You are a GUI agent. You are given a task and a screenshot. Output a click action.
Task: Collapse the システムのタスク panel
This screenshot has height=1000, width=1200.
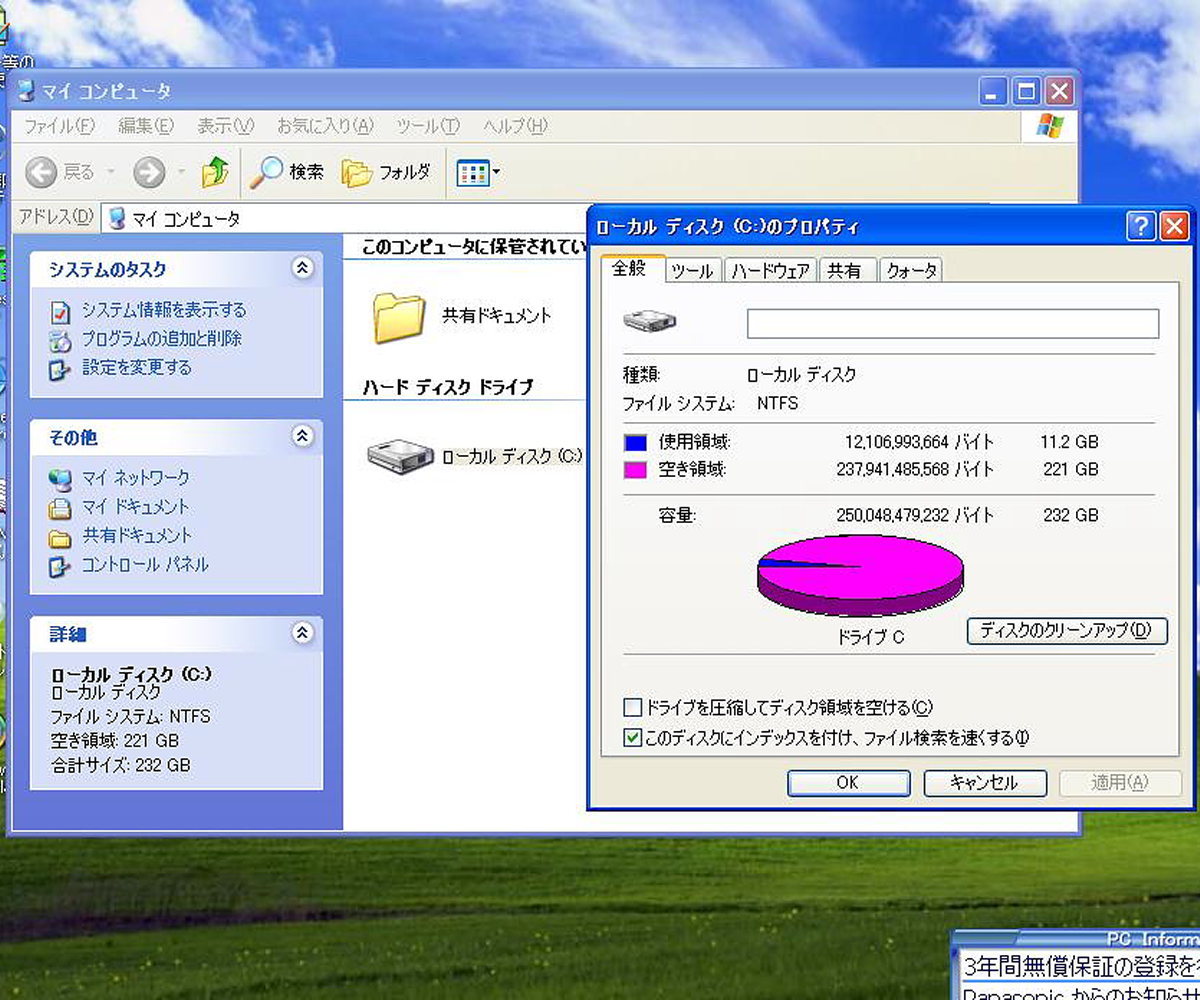point(302,268)
